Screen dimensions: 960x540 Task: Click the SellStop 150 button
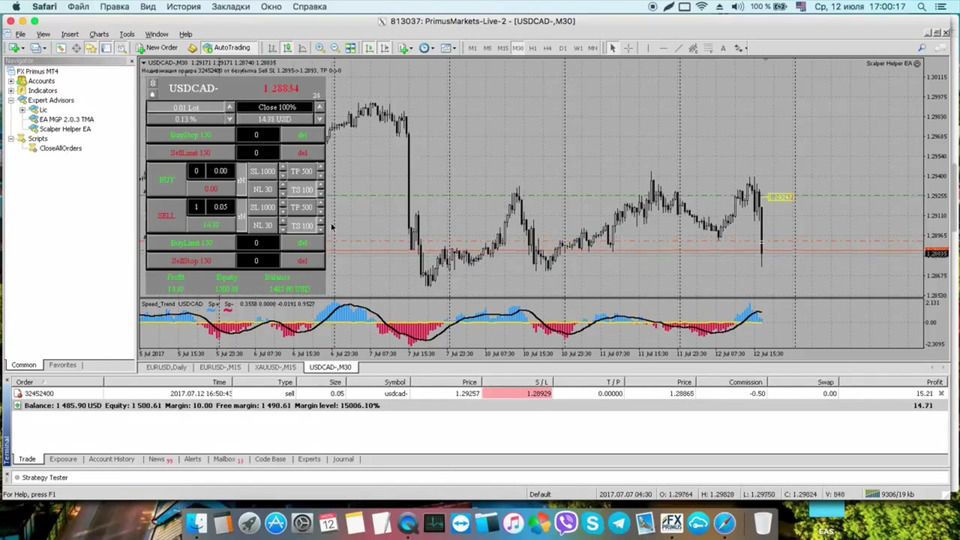point(190,261)
